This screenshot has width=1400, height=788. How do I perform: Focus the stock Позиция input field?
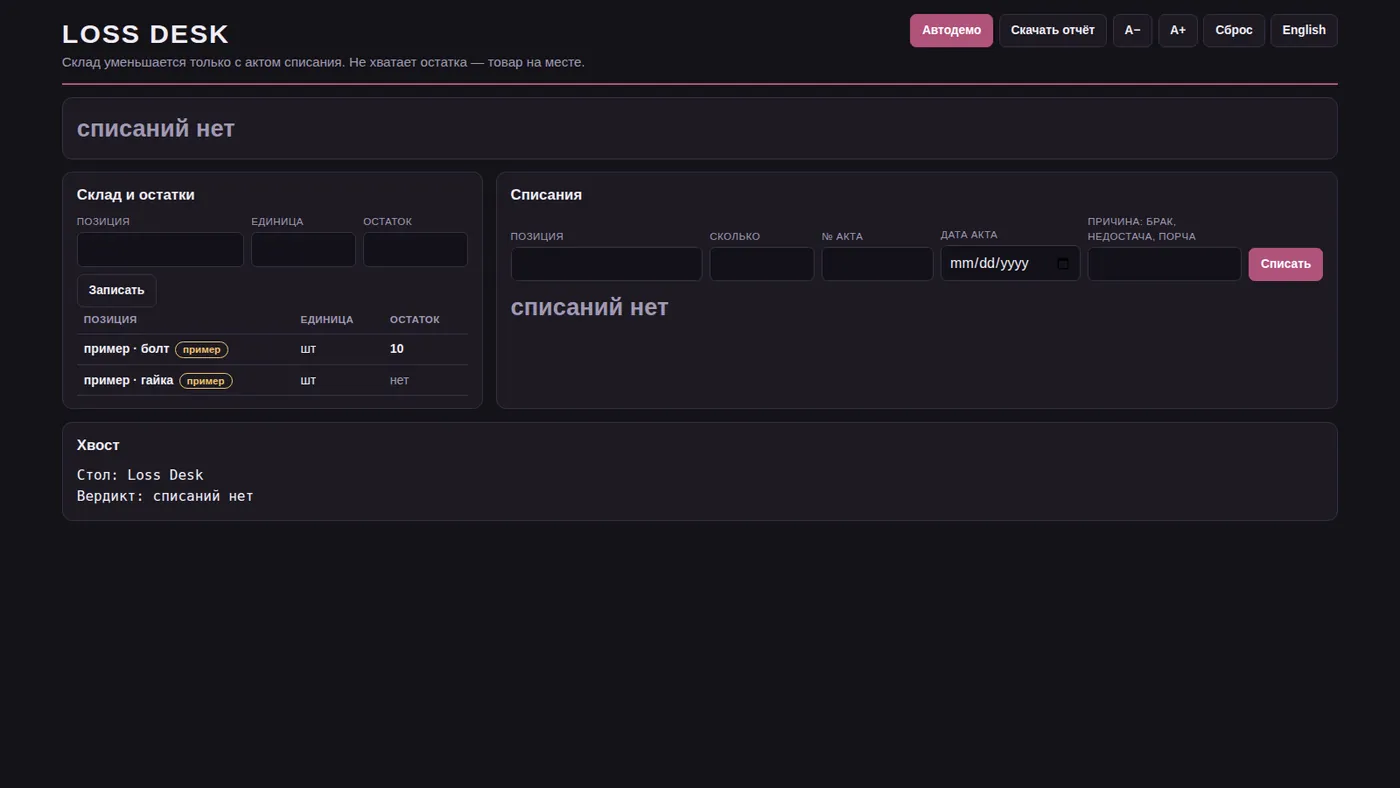click(160, 250)
